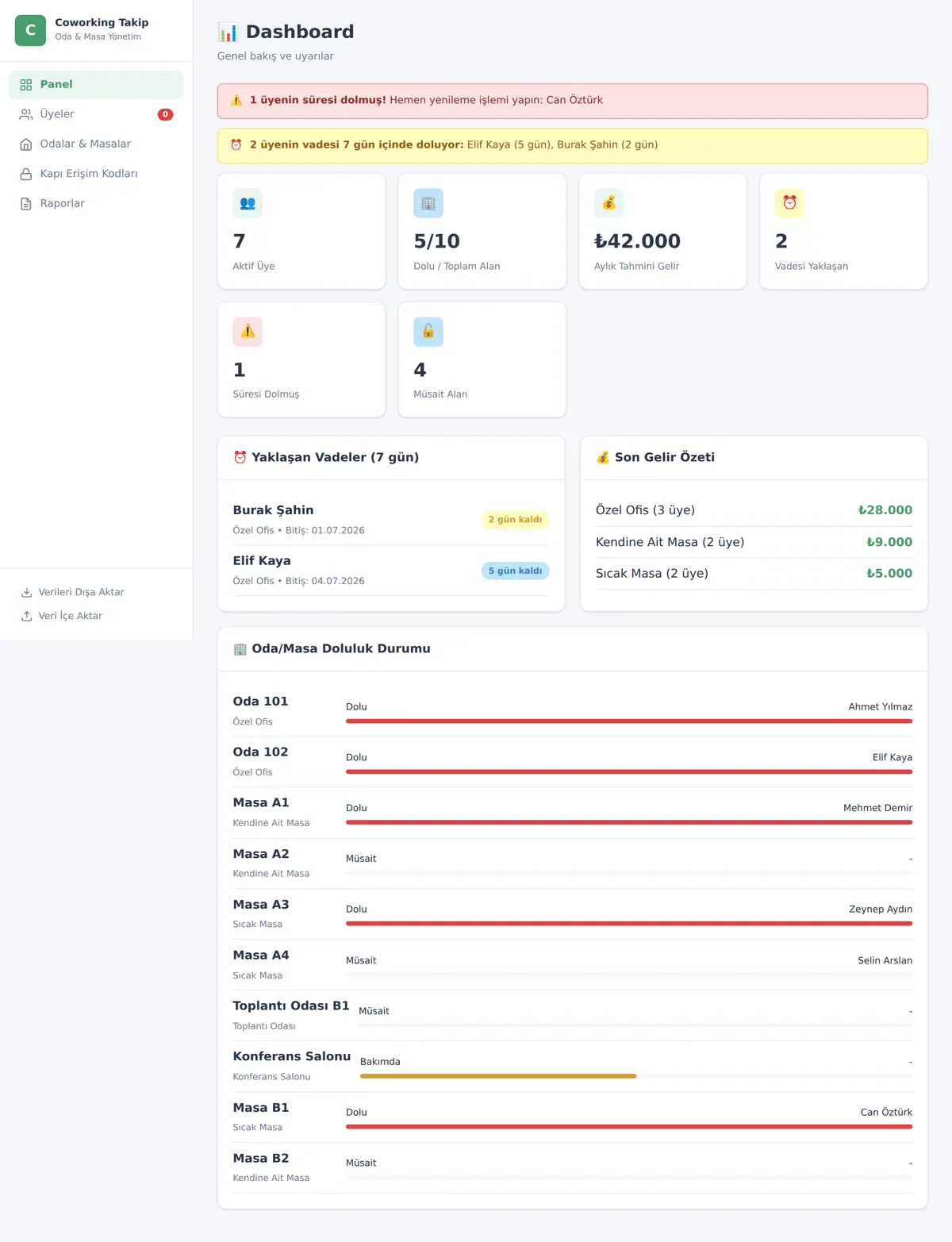Image resolution: width=952 pixels, height=1242 pixels.
Task: Click the 5/10 occupancy figure
Action: click(x=436, y=241)
